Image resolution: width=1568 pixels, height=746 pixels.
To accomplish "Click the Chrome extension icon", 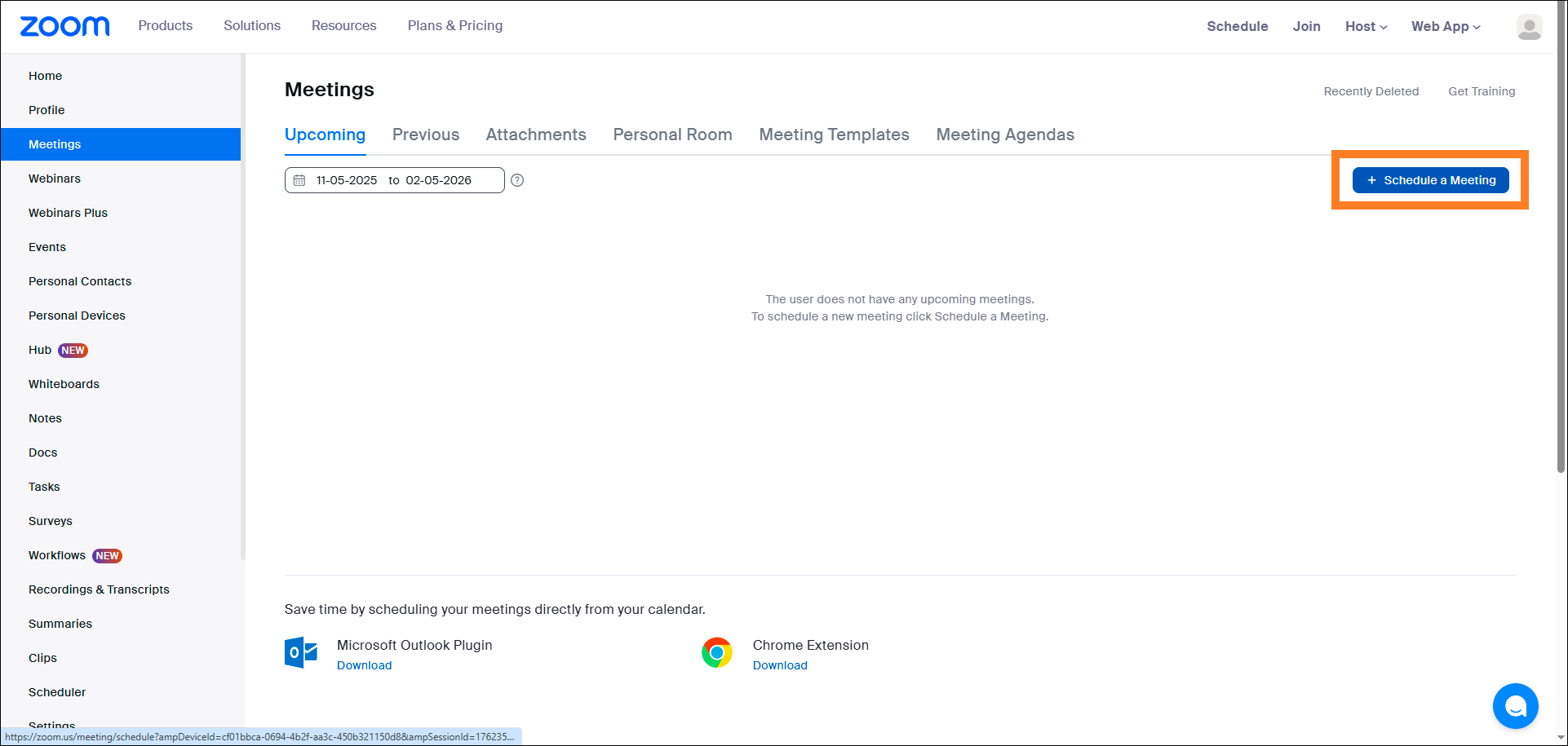I will 717,653.
